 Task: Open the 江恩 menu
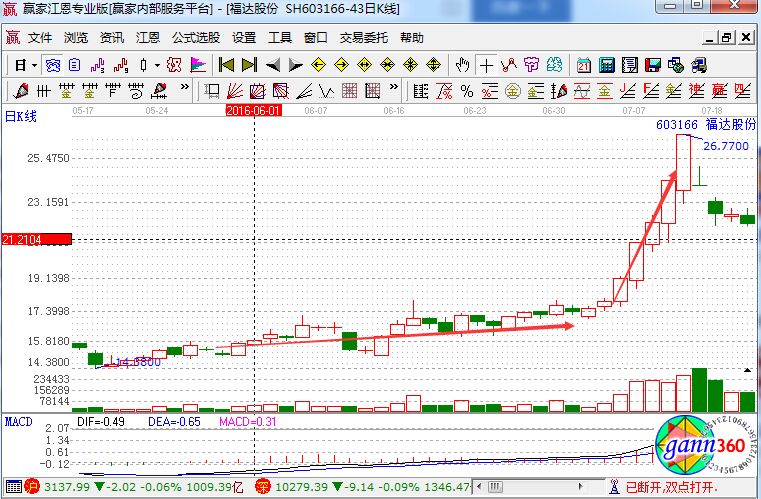coord(148,38)
